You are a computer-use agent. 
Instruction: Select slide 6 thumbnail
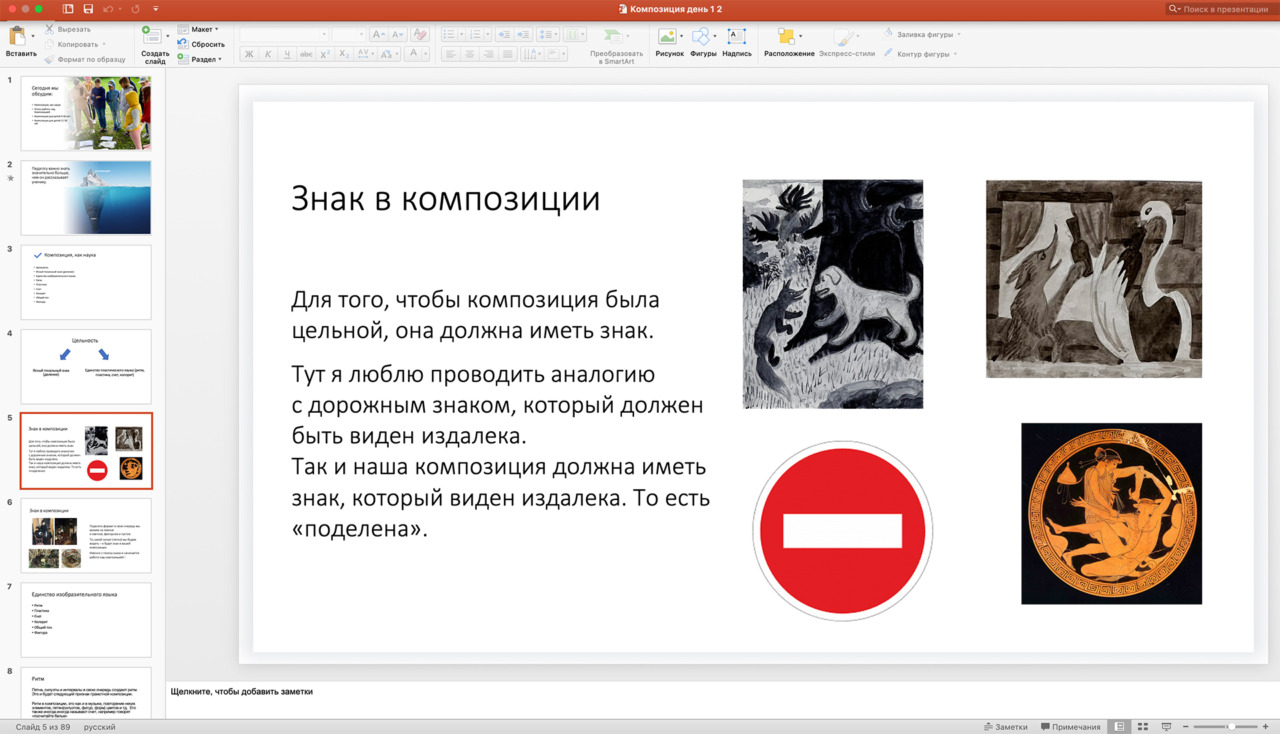[x=86, y=535]
